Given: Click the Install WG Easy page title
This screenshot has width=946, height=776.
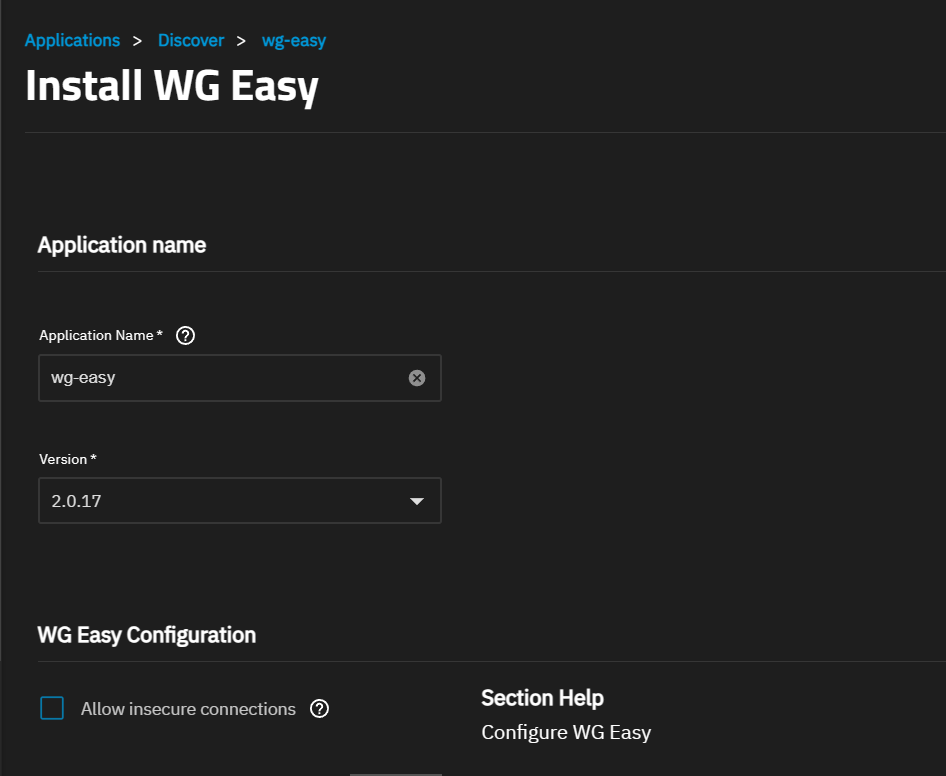Looking at the screenshot, I should coord(171,86).
